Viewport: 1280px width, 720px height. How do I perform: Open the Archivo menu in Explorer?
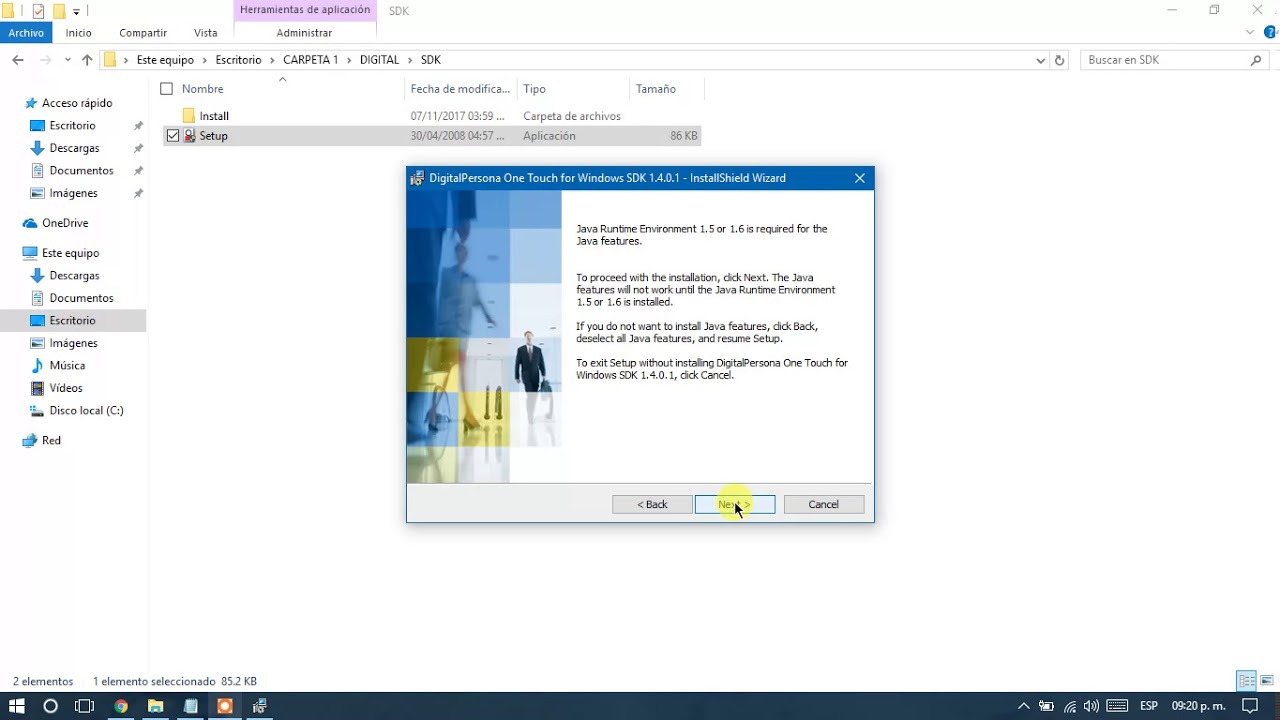pos(26,33)
